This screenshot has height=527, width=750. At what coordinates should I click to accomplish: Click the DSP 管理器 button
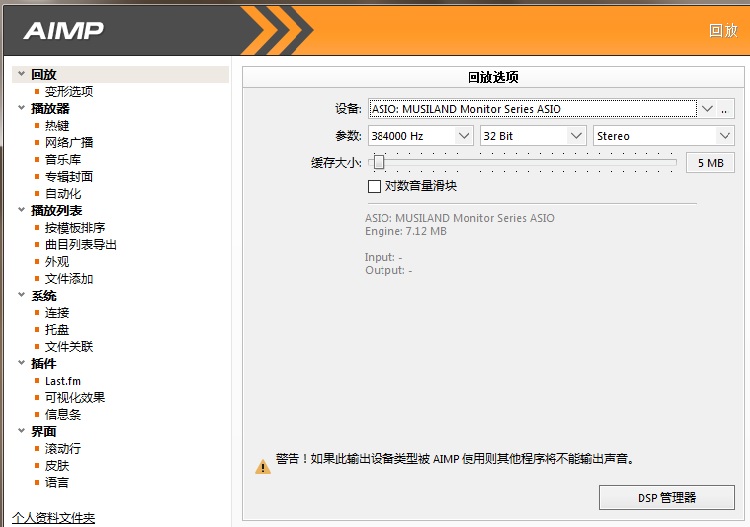click(666, 497)
